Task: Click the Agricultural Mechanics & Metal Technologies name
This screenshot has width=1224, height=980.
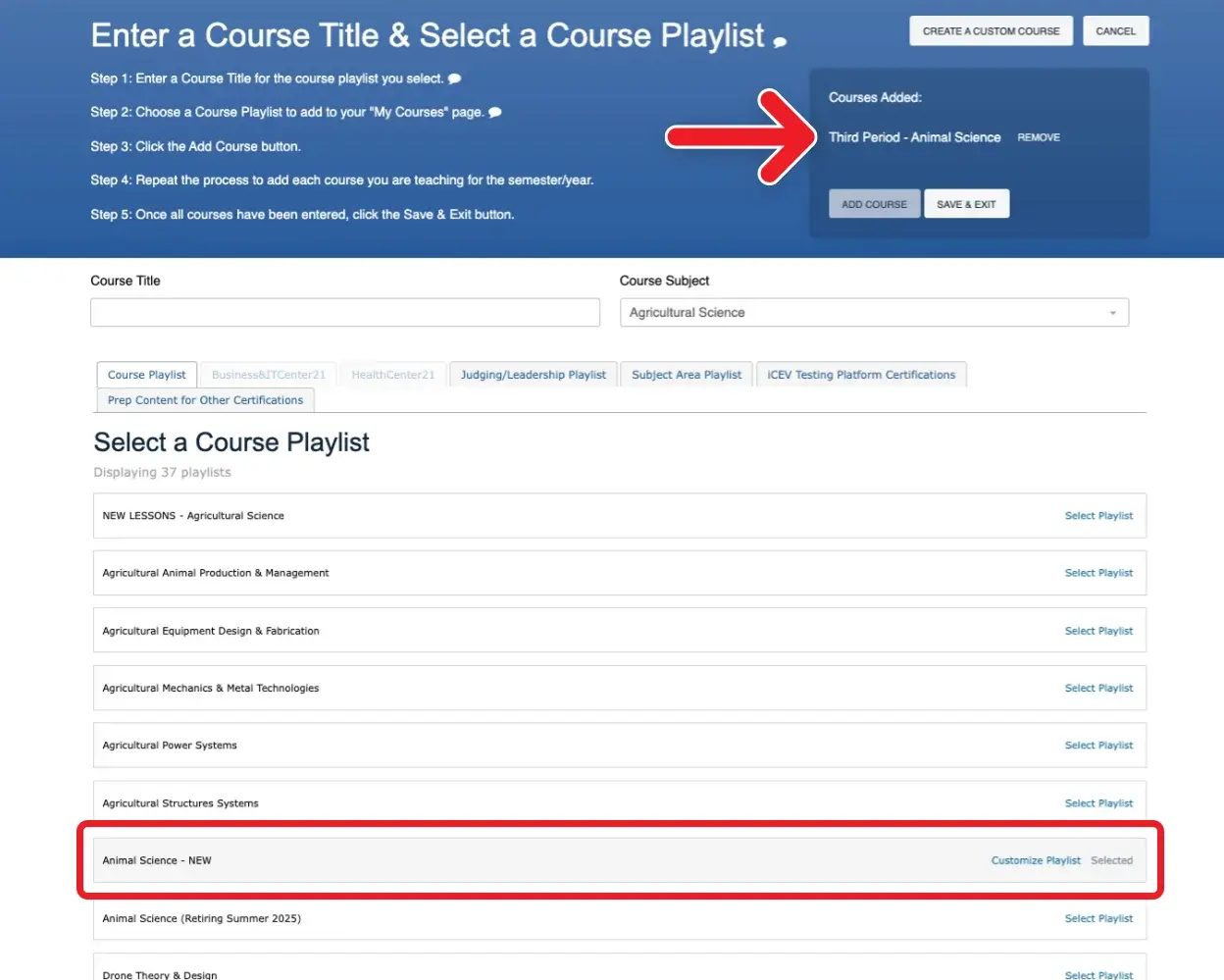Action: (211, 689)
